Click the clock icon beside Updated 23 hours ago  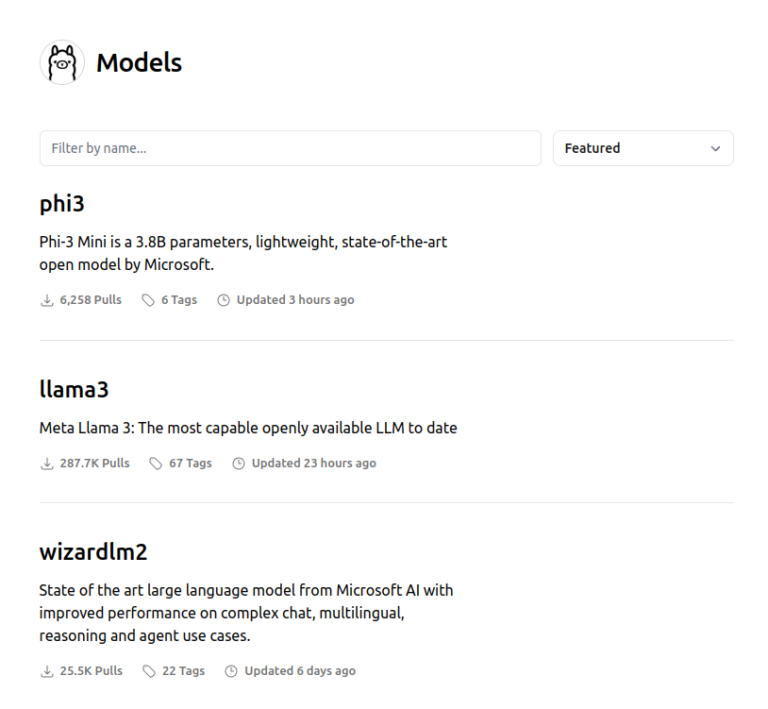239,463
